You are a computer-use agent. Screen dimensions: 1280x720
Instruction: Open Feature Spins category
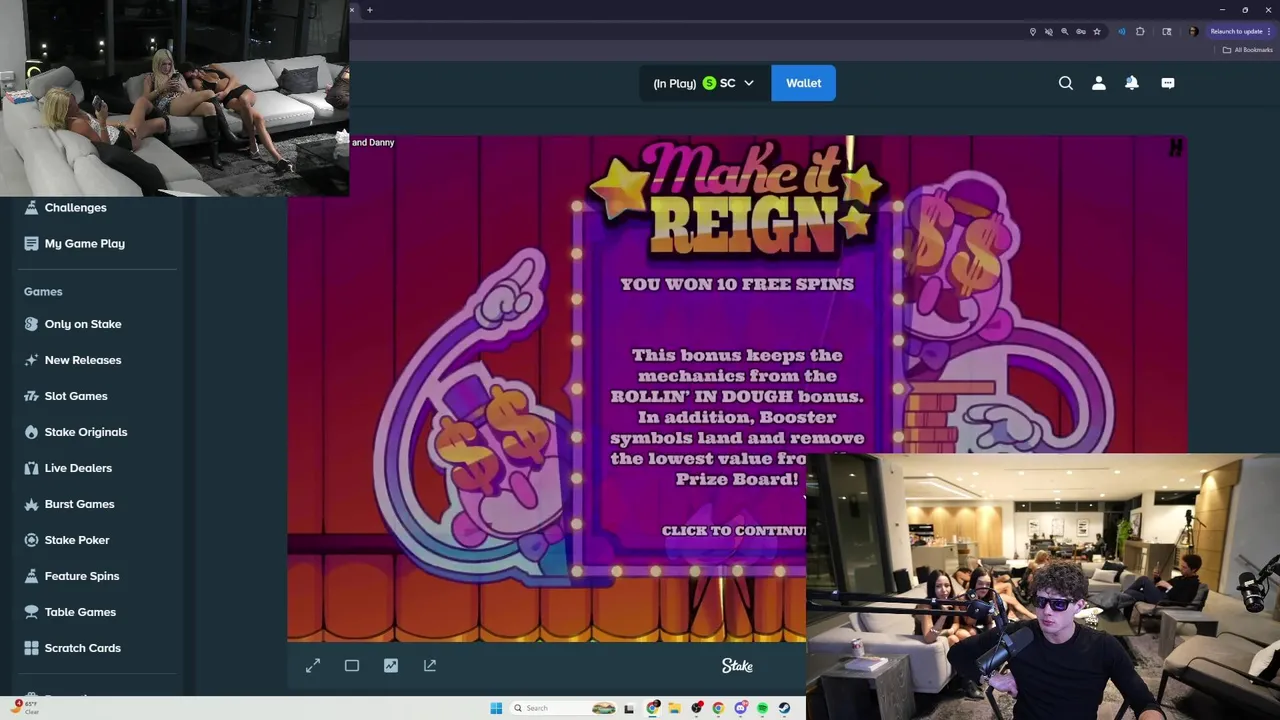pos(82,576)
